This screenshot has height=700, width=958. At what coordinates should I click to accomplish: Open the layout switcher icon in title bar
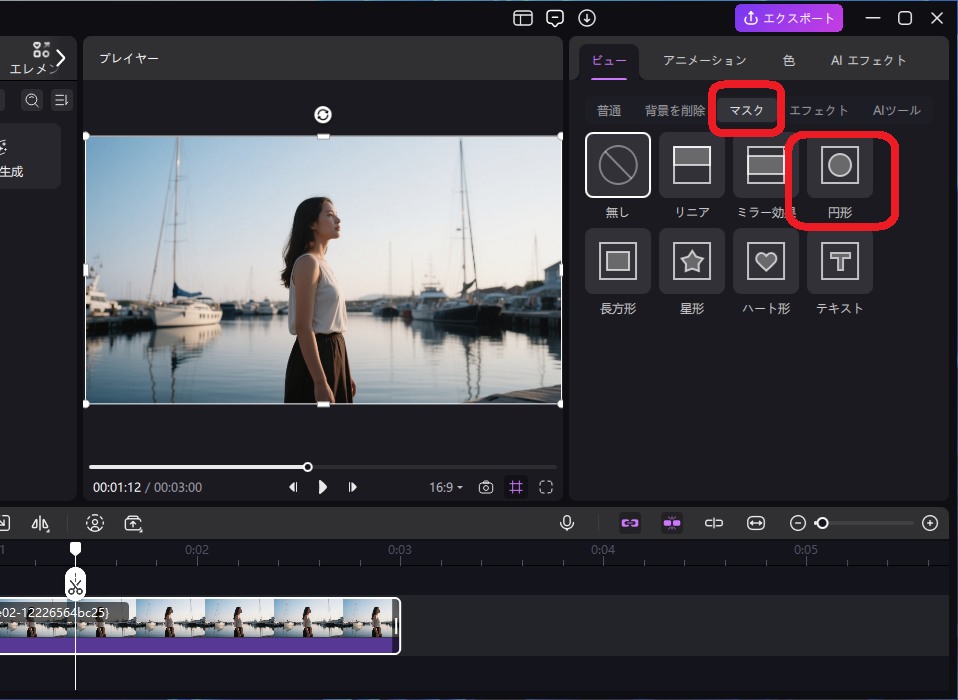click(x=523, y=18)
